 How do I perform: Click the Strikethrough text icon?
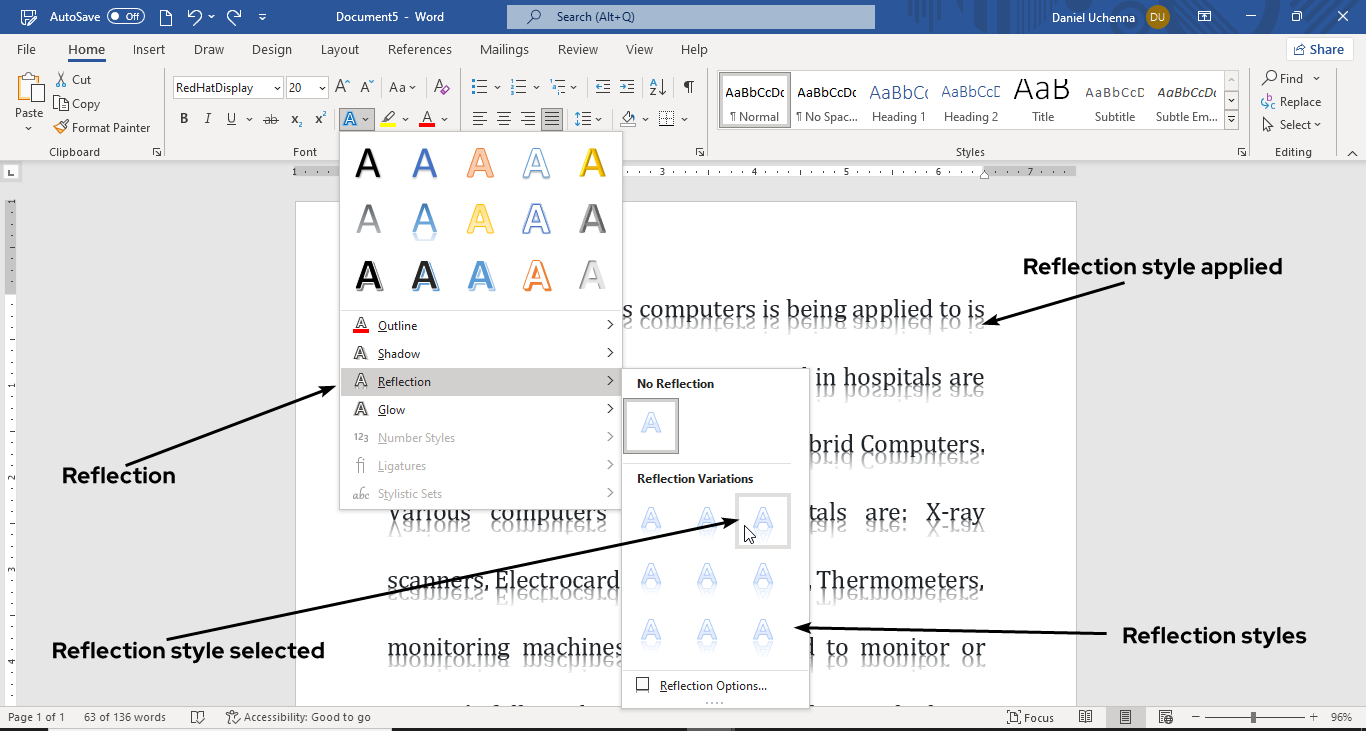click(x=270, y=119)
